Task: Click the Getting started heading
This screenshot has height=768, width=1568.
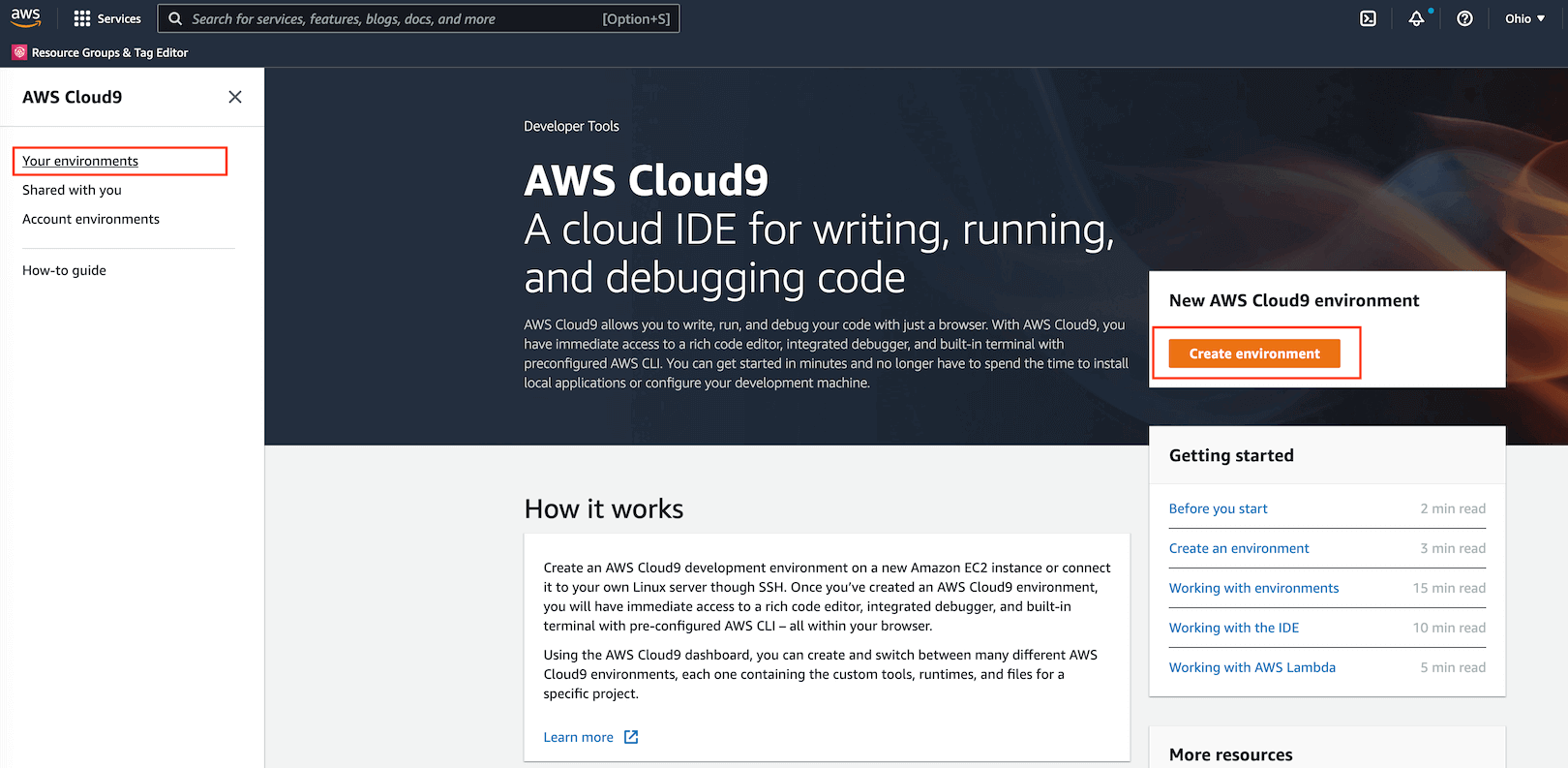Action: click(1231, 455)
